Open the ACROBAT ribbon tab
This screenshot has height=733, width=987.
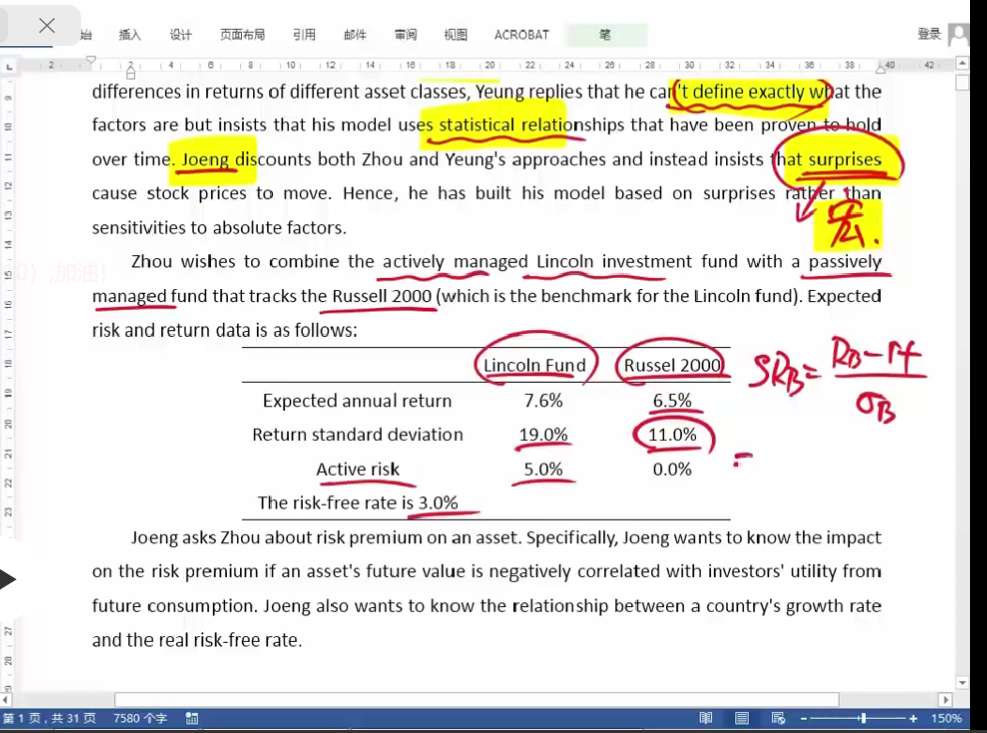coord(521,35)
